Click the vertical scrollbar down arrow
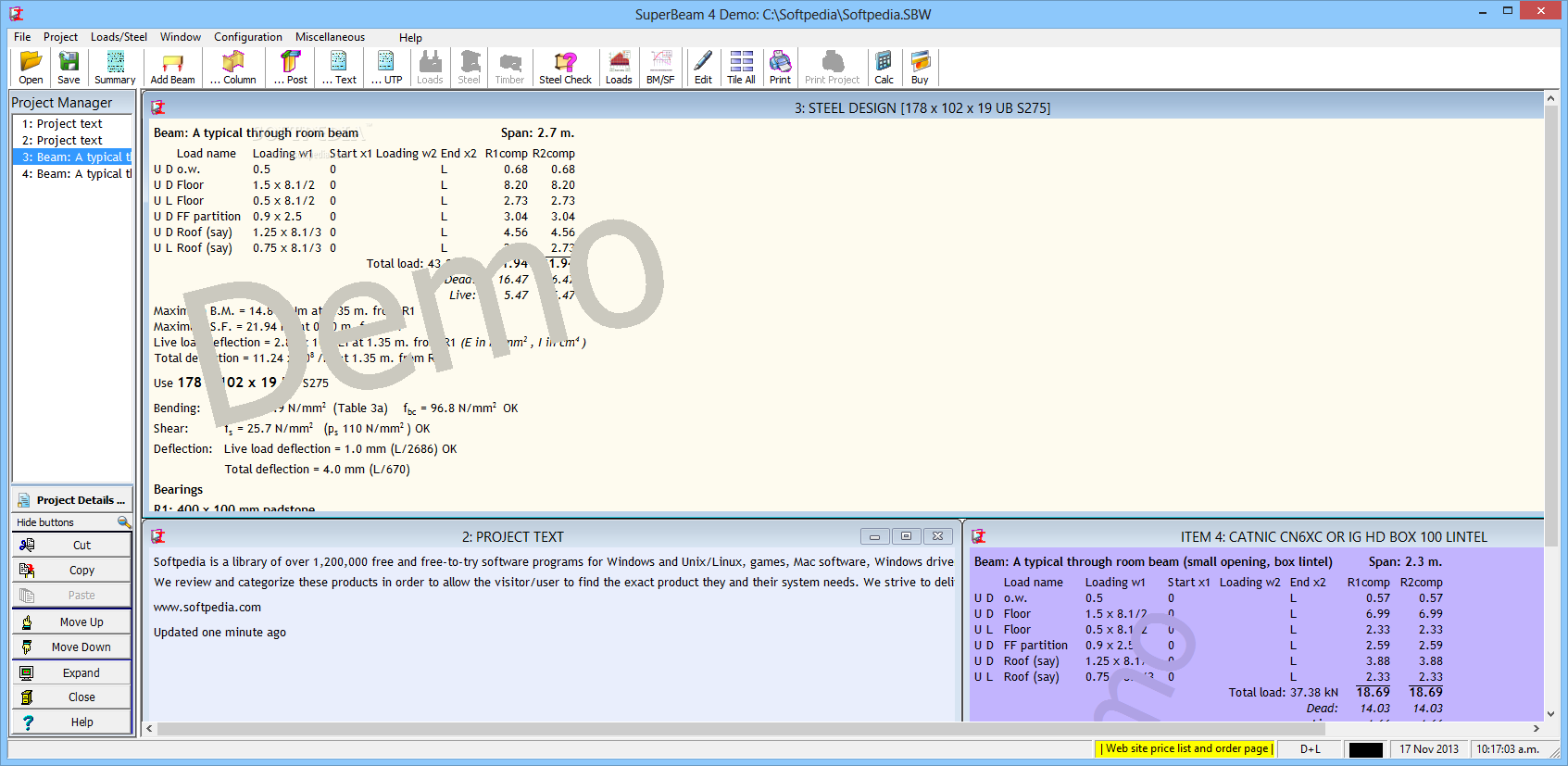This screenshot has width=1568, height=766. 1551,714
